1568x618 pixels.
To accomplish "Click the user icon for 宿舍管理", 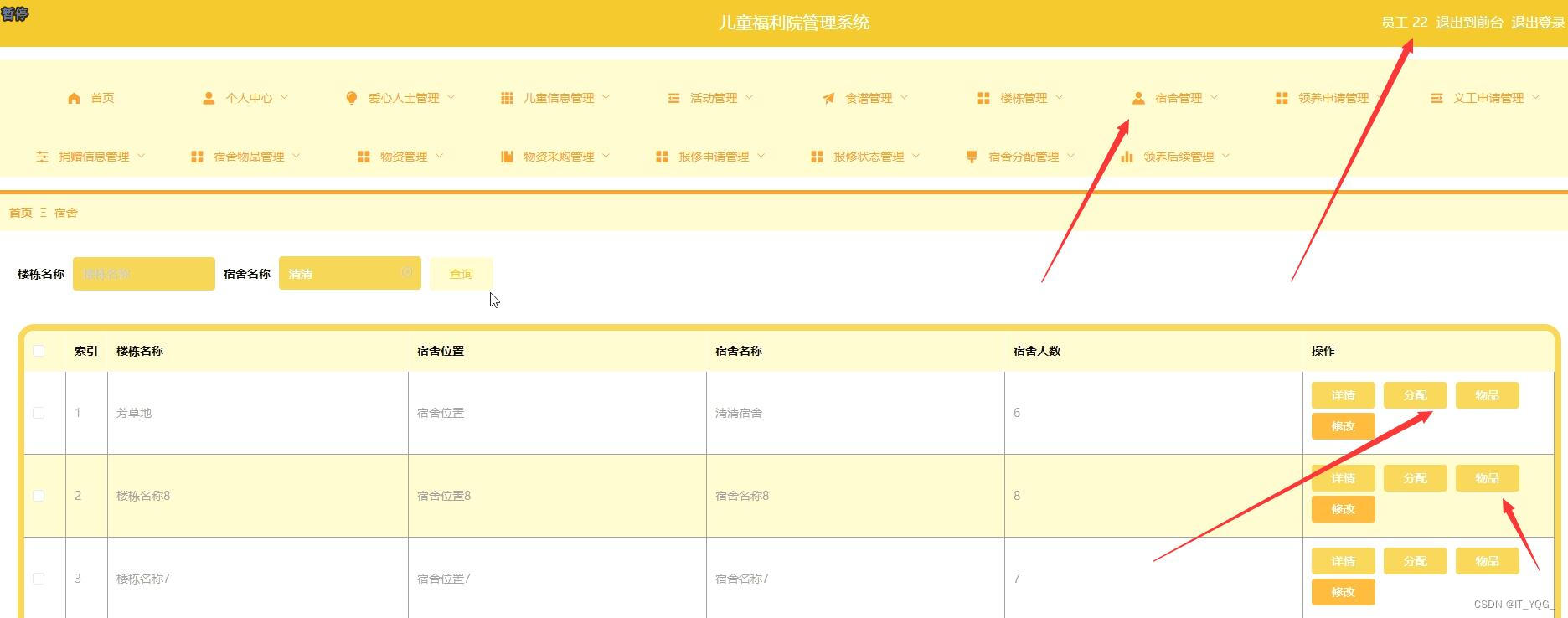I will (1138, 98).
